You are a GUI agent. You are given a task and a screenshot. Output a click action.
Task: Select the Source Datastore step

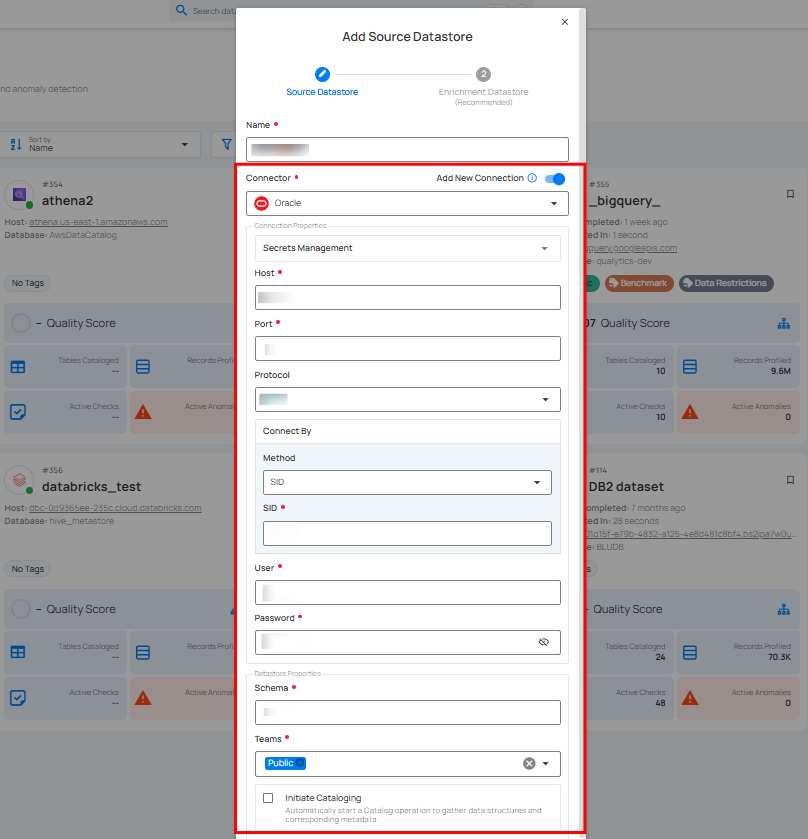coord(322,74)
